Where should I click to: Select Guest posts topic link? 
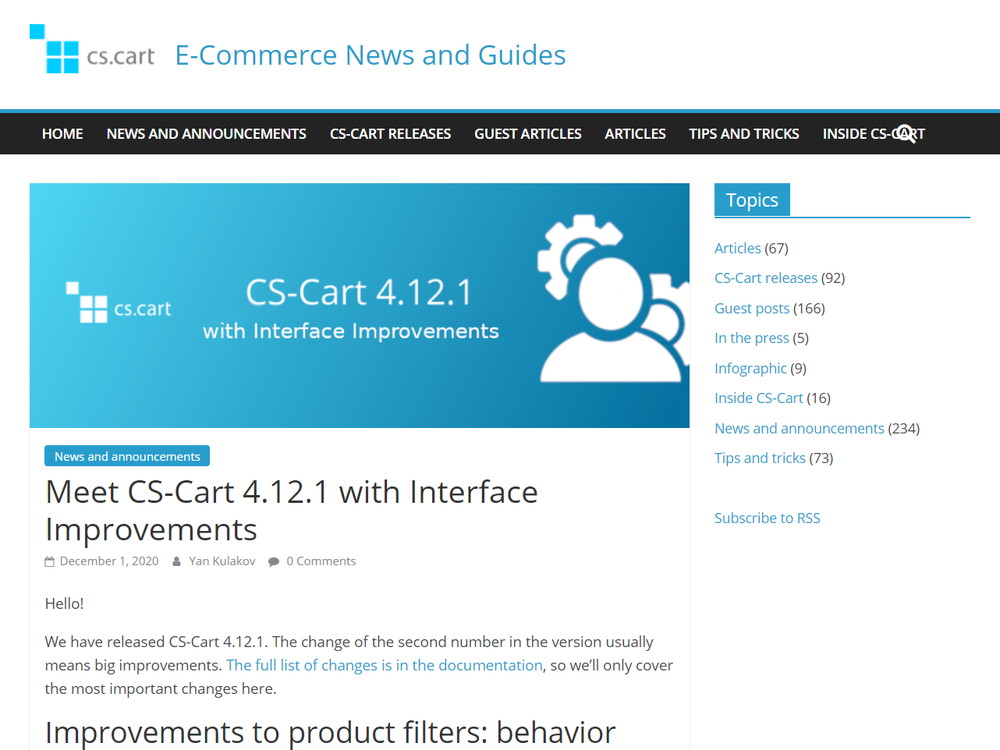(752, 308)
